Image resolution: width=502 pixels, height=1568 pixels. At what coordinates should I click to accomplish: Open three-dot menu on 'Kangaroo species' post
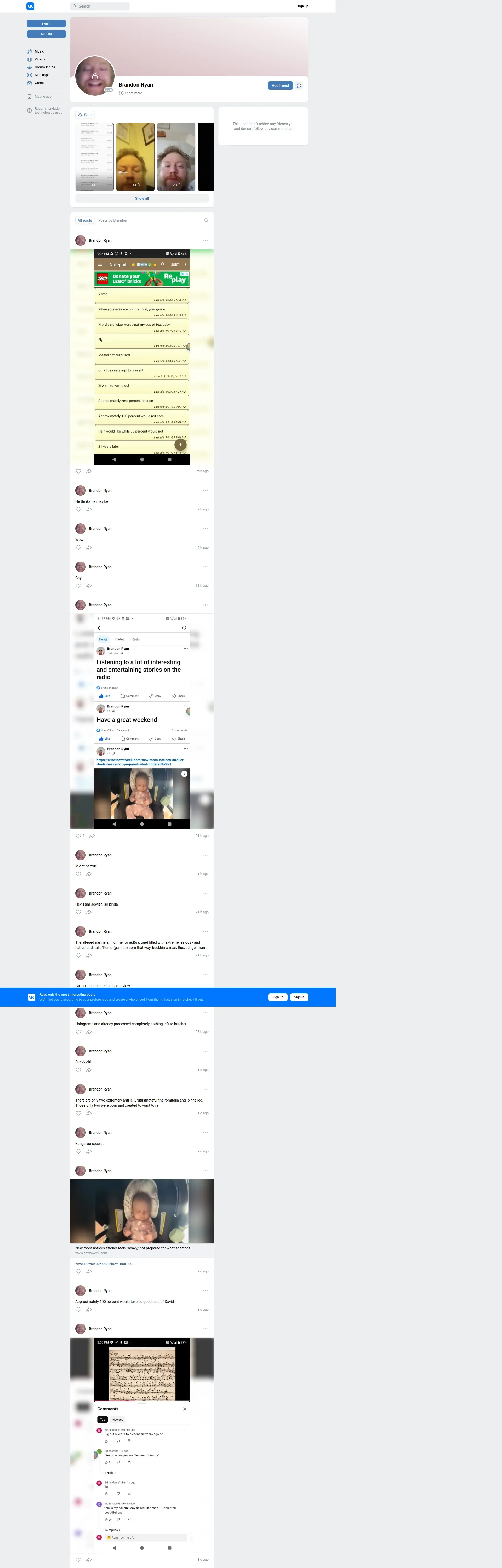pos(205,1133)
